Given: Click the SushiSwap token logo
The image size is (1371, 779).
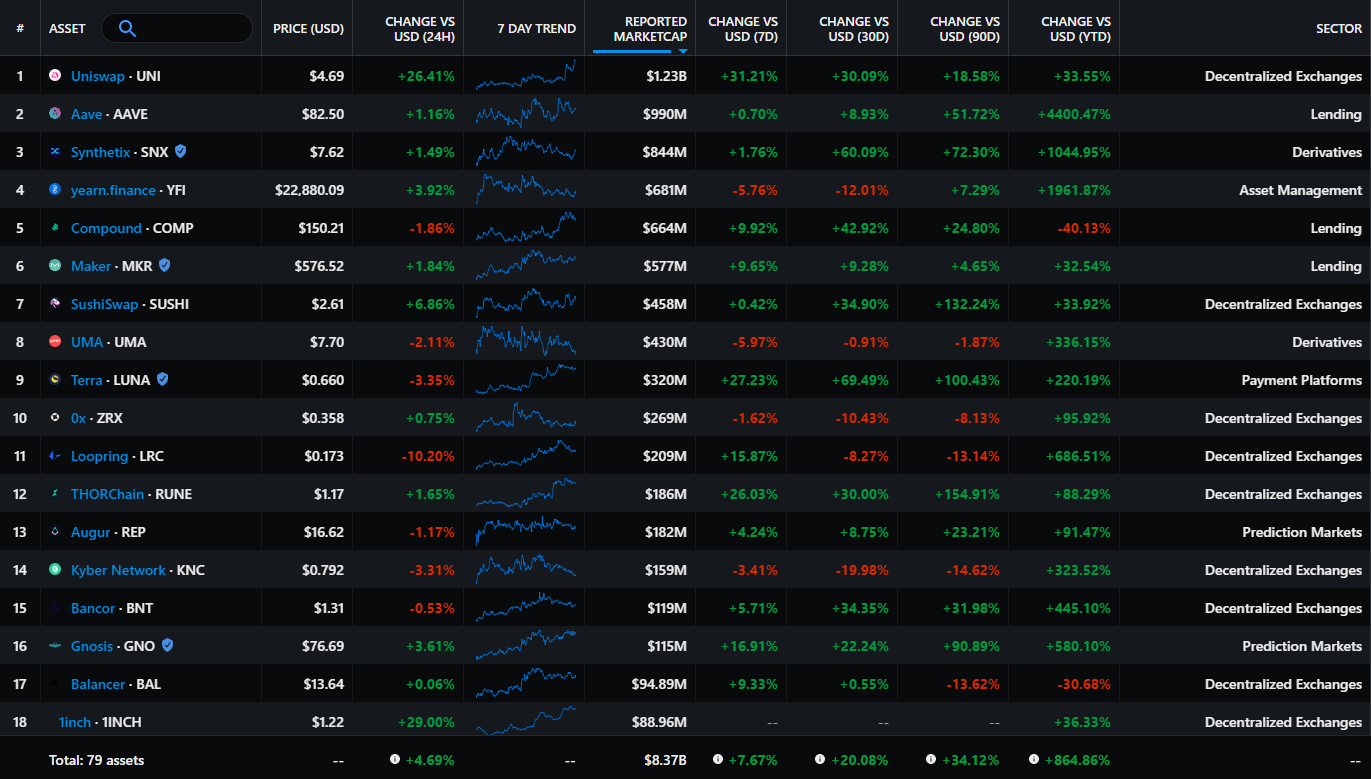Looking at the screenshot, I should click(x=54, y=303).
